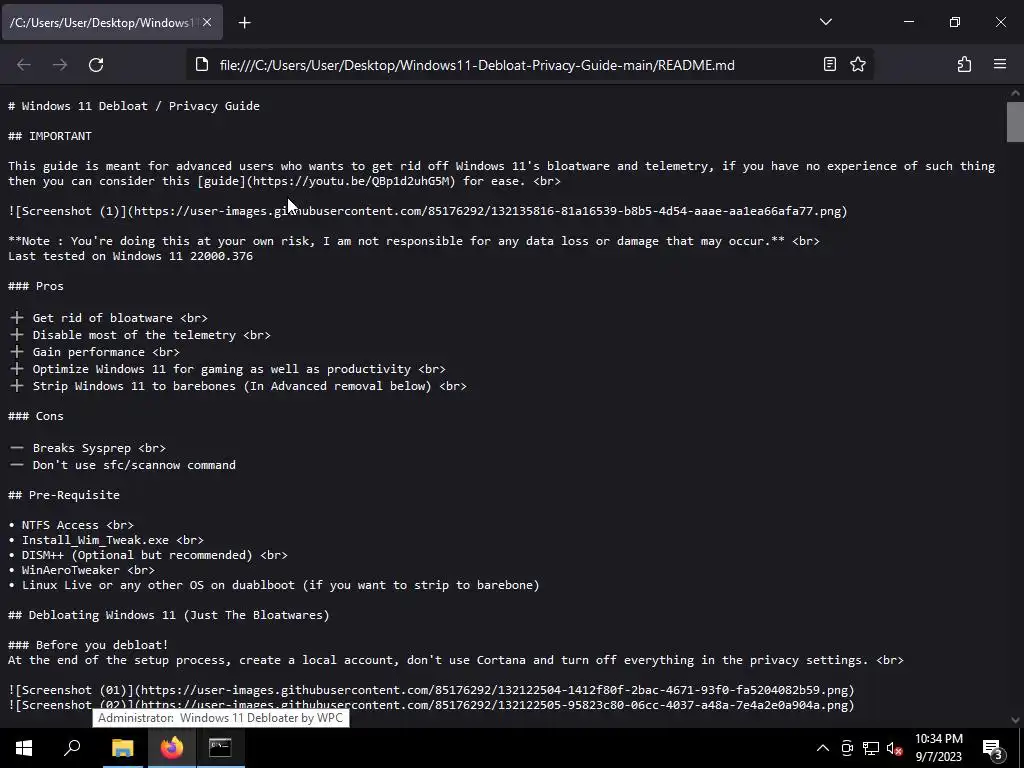This screenshot has height=768, width=1024.
Task: Open File Explorer from the taskbar
Action: click(122, 748)
